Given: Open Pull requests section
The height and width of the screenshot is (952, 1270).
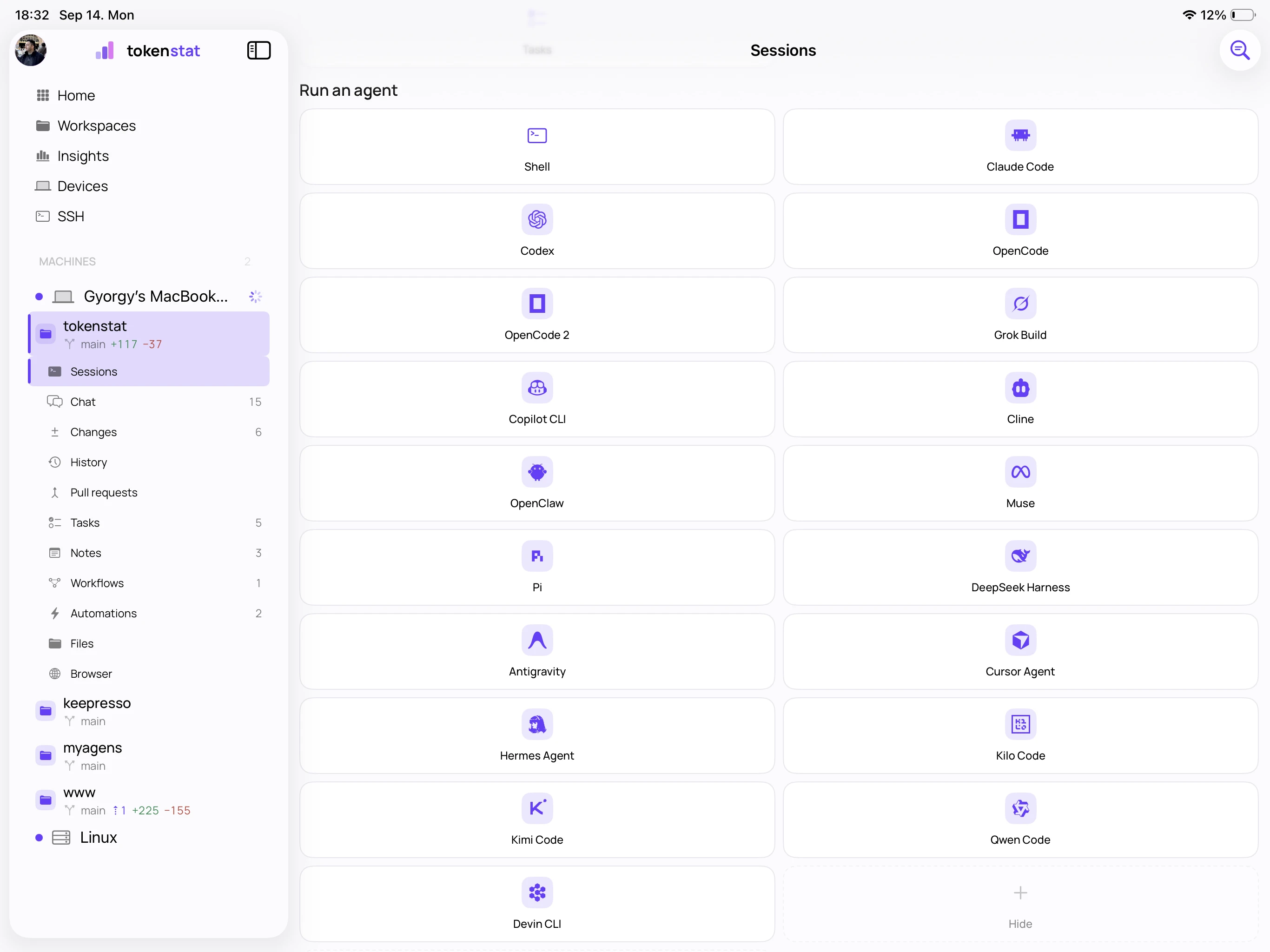Looking at the screenshot, I should 149,493.
